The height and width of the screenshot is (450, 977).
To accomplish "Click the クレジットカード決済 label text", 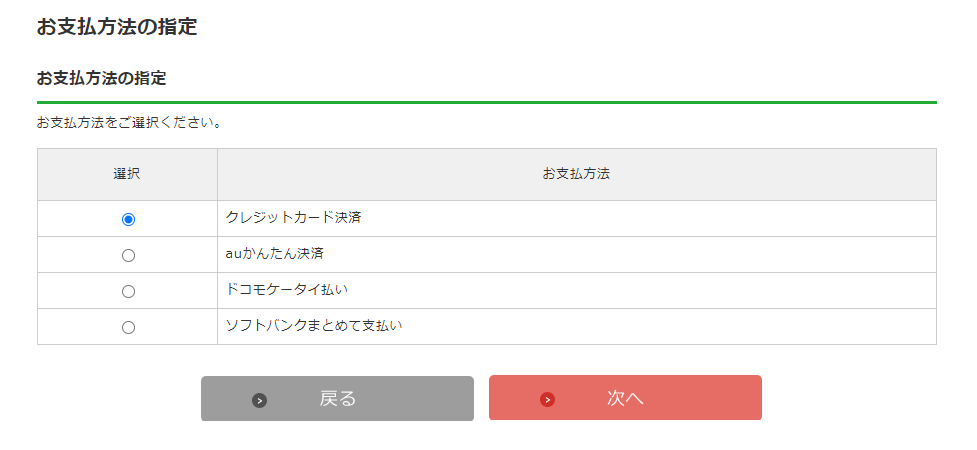I will click(293, 217).
